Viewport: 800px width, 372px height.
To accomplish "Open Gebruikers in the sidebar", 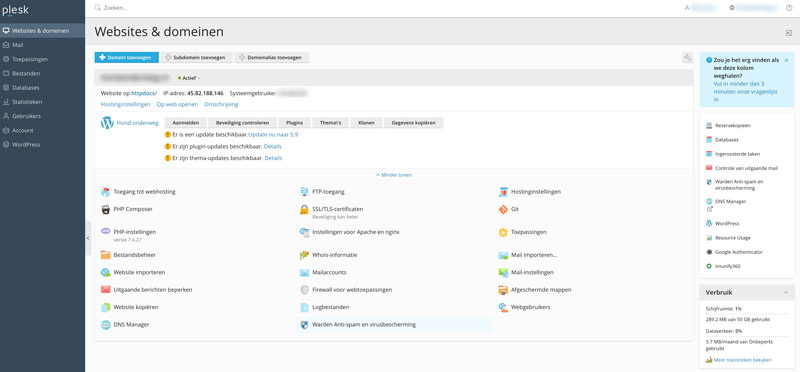I will click(x=42, y=116).
